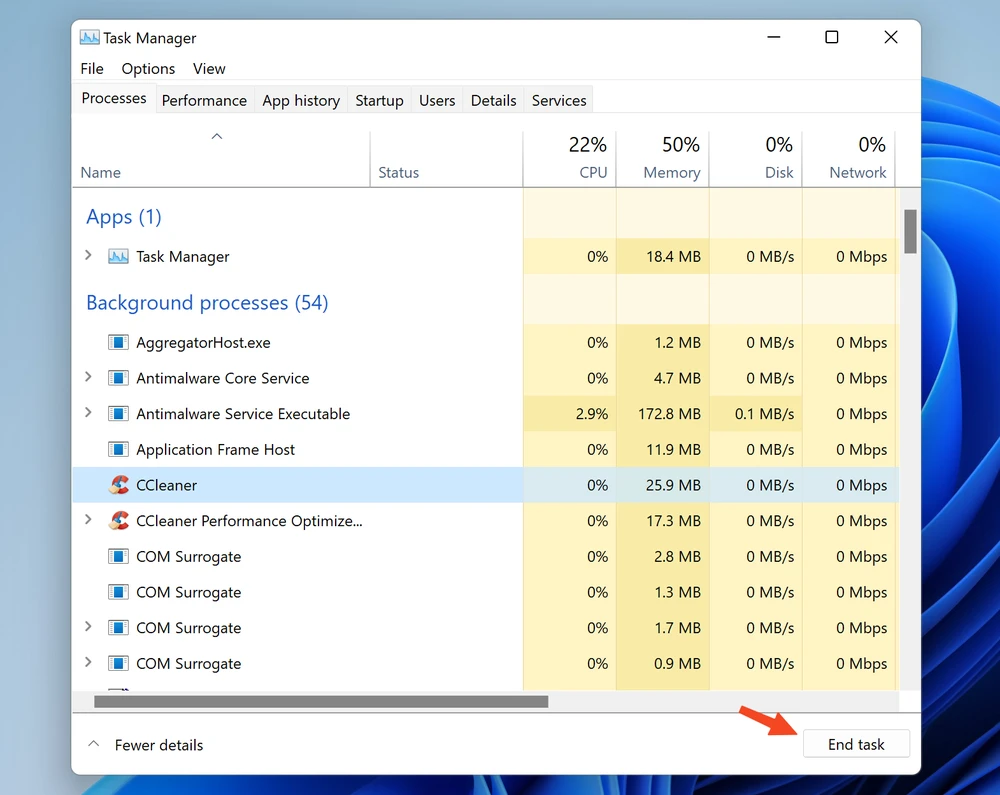
Task: Sort processes by Memory column
Action: 662,158
